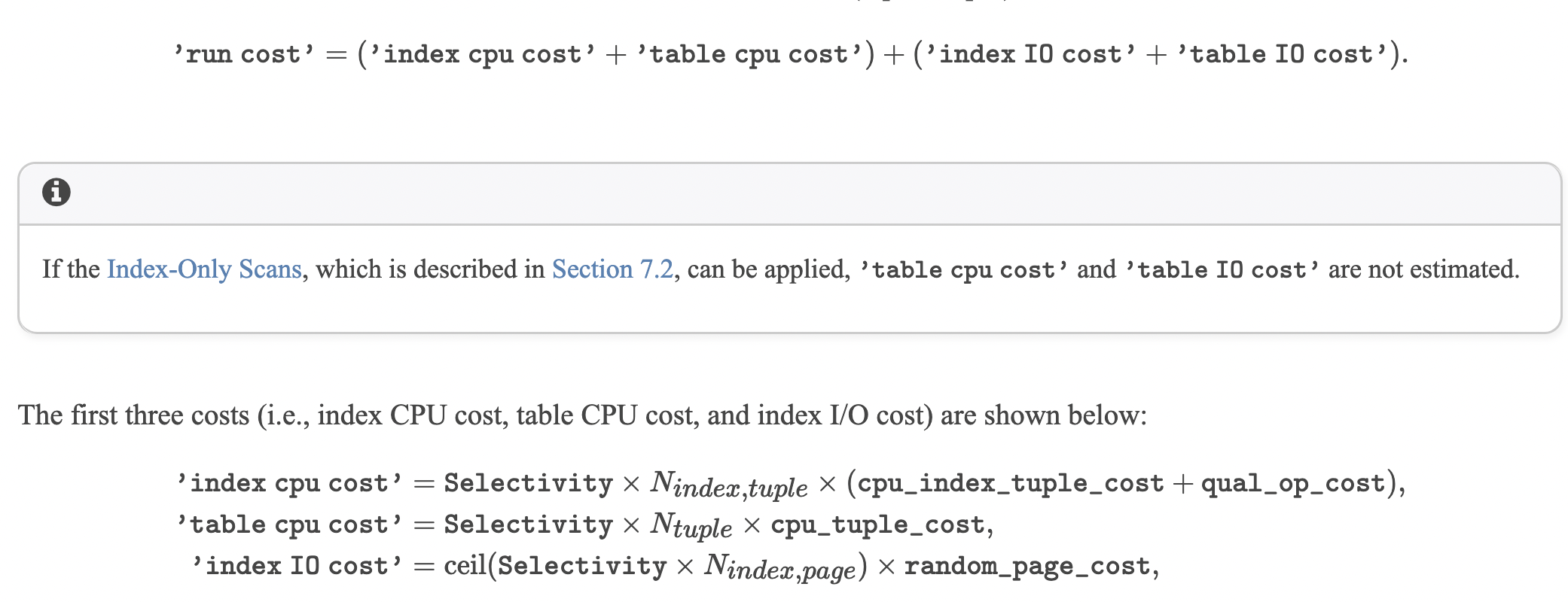Follow the Section 7.2 link
Screen dimensions: 1568x602
click(x=612, y=269)
